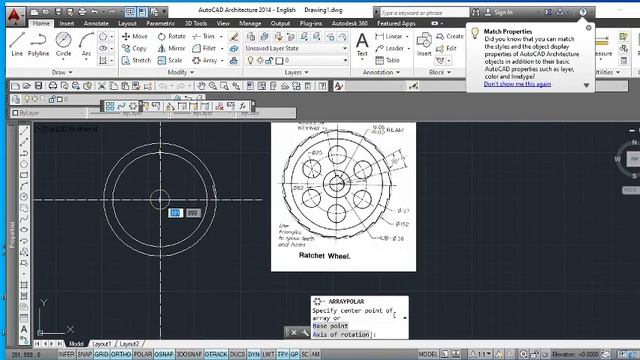The image size is (640, 360).
Task: Open the Insert ribbon tab
Action: click(67, 24)
